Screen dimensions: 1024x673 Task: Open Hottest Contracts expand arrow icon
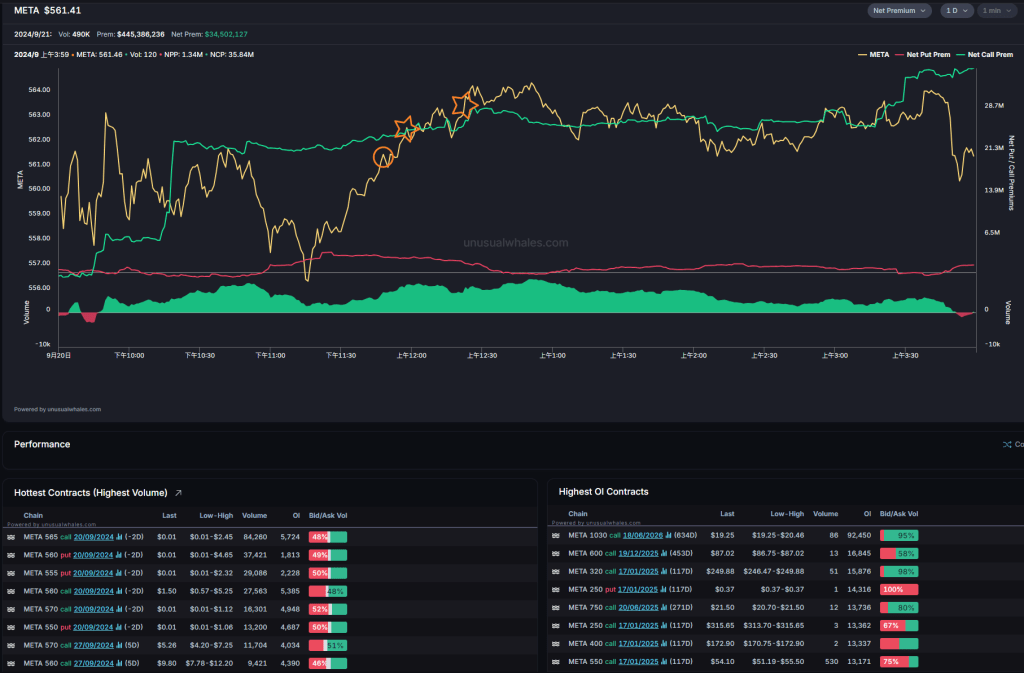[x=179, y=493]
